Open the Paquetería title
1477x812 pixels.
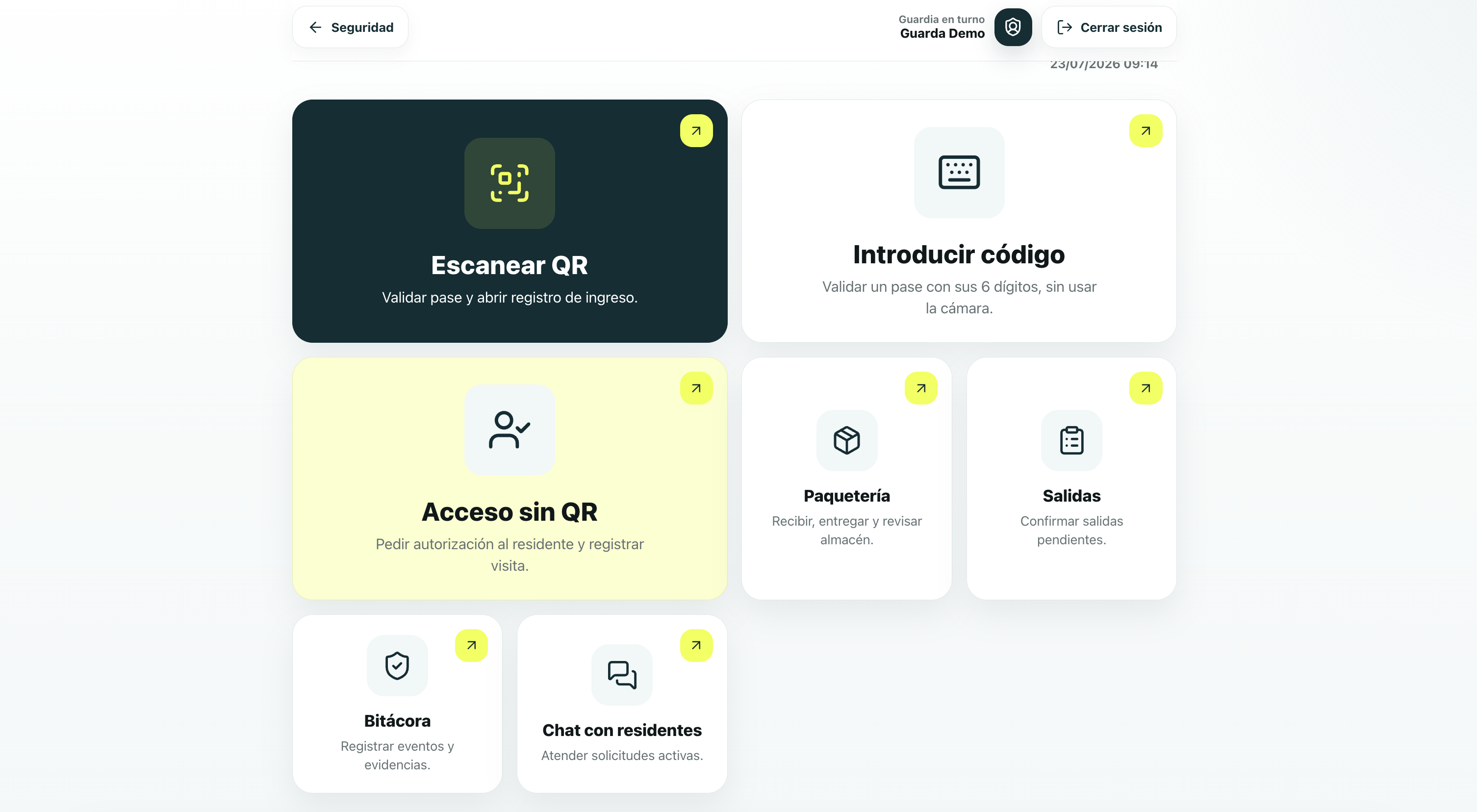tap(846, 495)
